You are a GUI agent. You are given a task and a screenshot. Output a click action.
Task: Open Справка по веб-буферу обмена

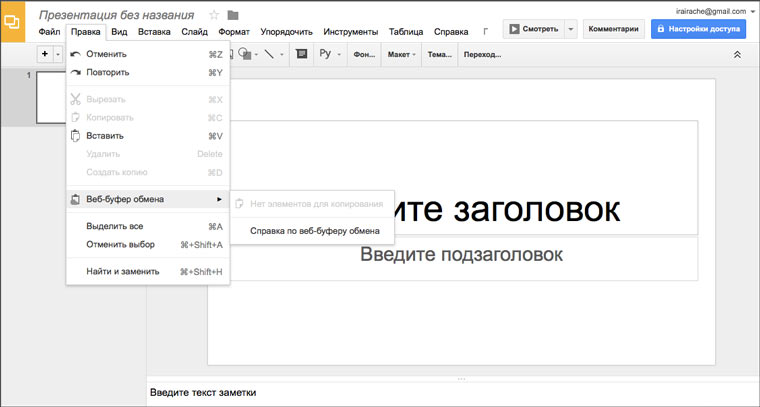pos(314,231)
